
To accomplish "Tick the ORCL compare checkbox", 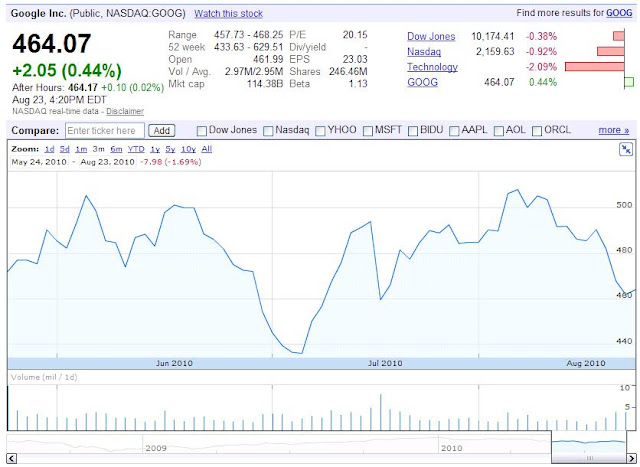I will point(537,131).
